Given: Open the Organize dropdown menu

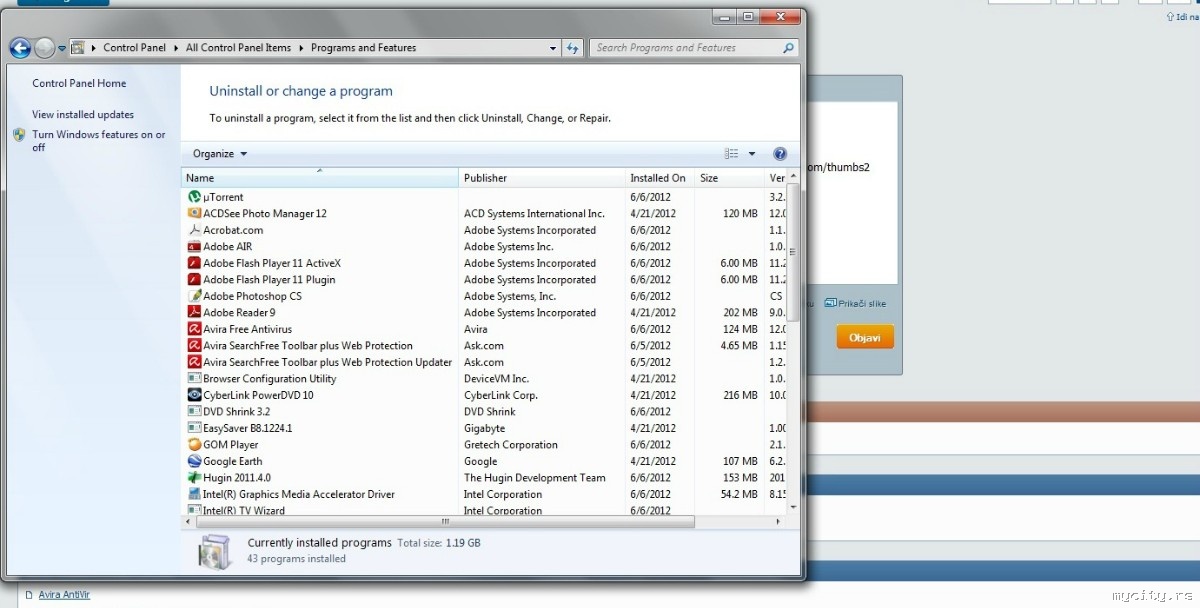Looking at the screenshot, I should [219, 154].
